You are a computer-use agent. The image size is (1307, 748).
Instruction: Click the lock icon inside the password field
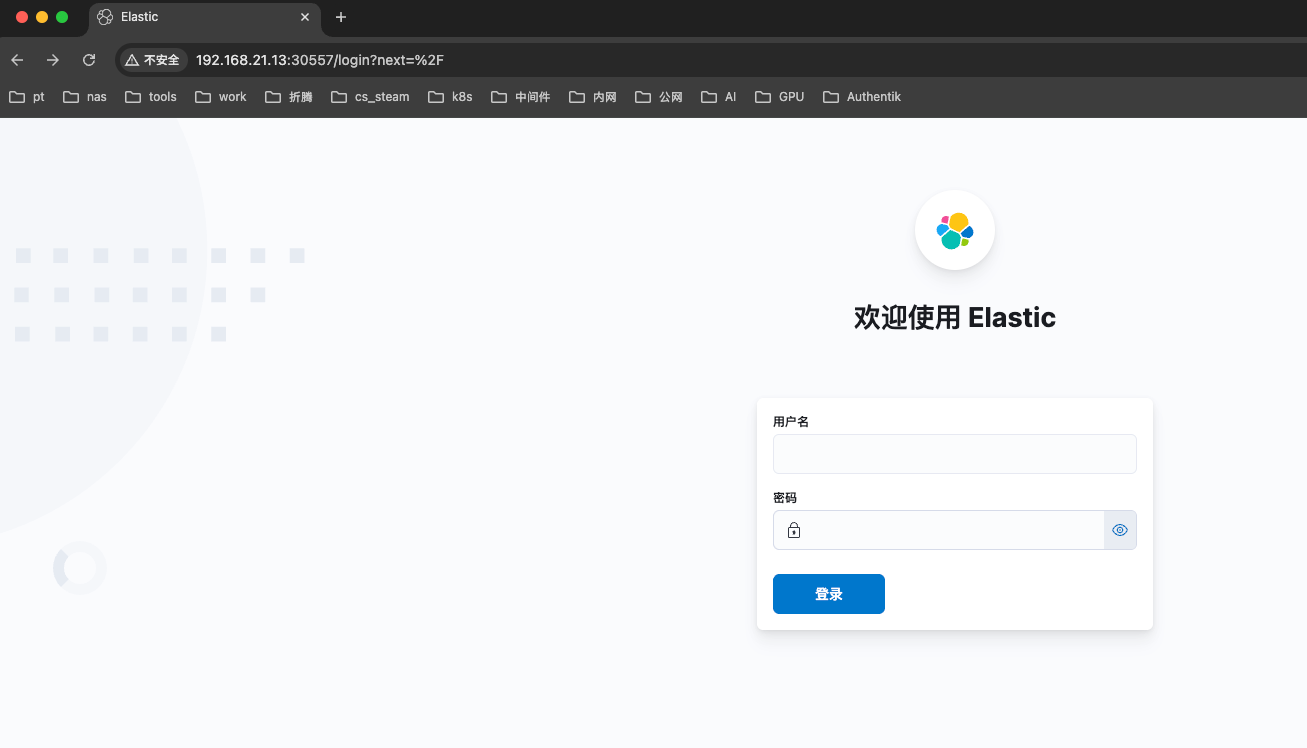pos(793,530)
